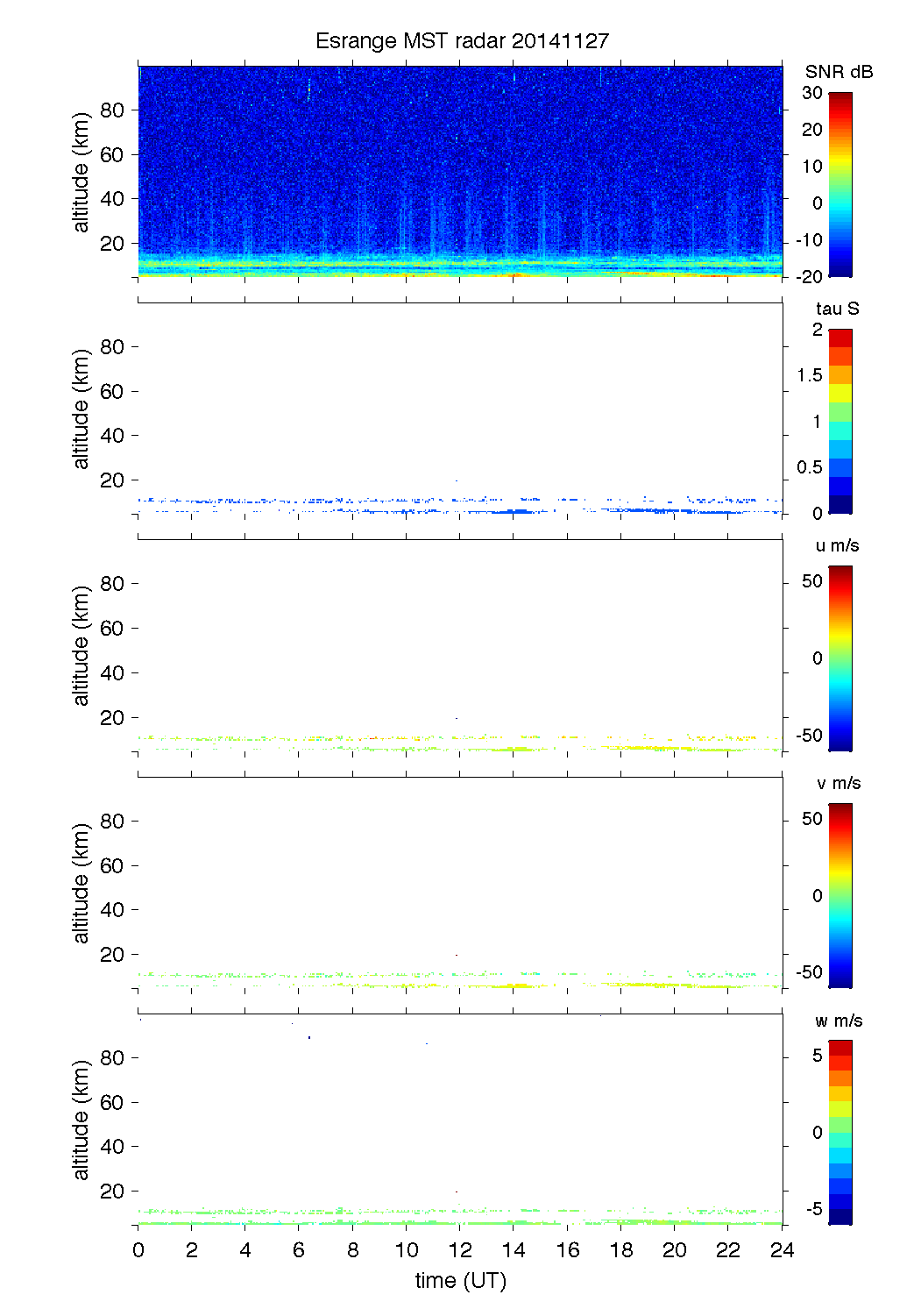This screenshot has height=1316, width=921.
Task: Select the 'SNR dB' colorbar label
Action: tap(839, 72)
